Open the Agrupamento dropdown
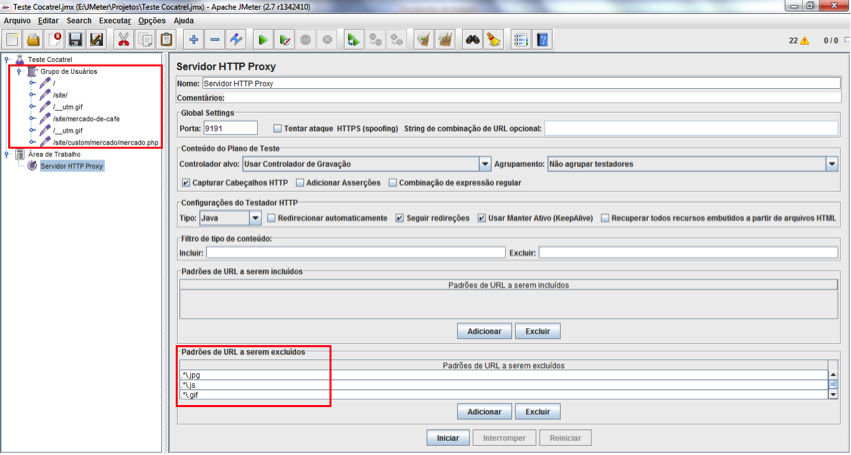851x455 pixels. (x=831, y=164)
